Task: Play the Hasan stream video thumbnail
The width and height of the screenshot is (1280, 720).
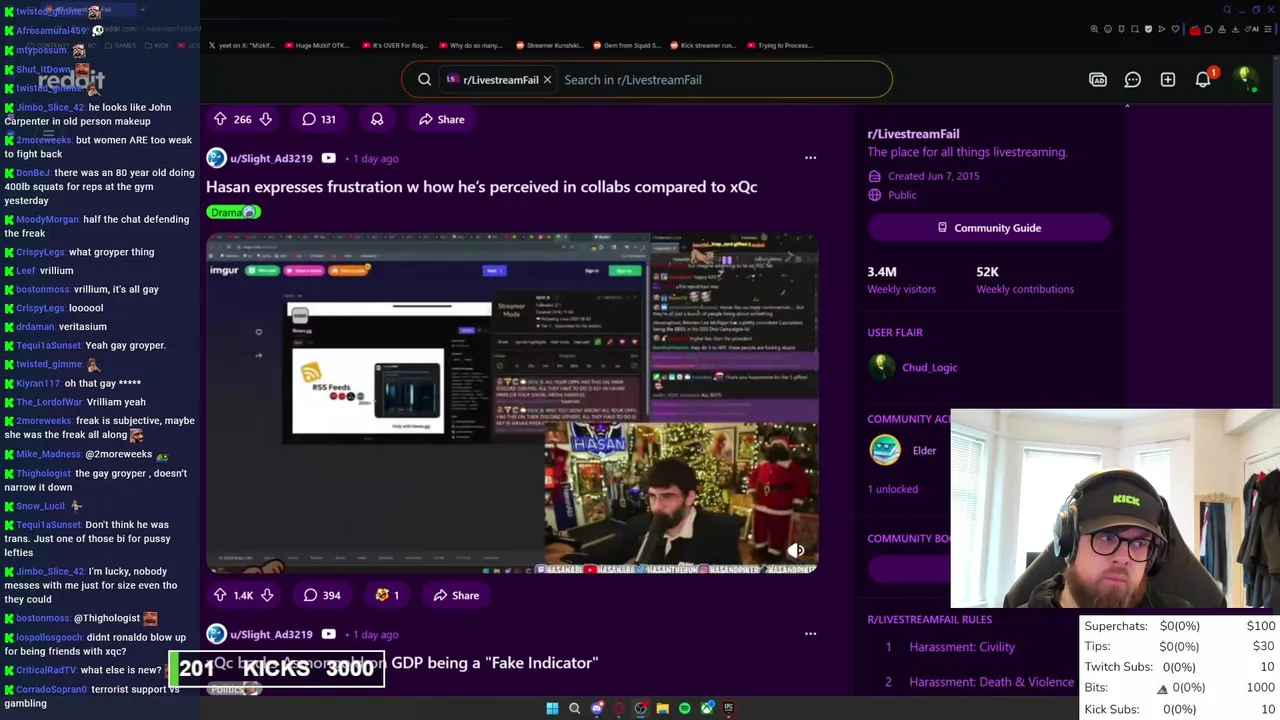Action: [512, 403]
